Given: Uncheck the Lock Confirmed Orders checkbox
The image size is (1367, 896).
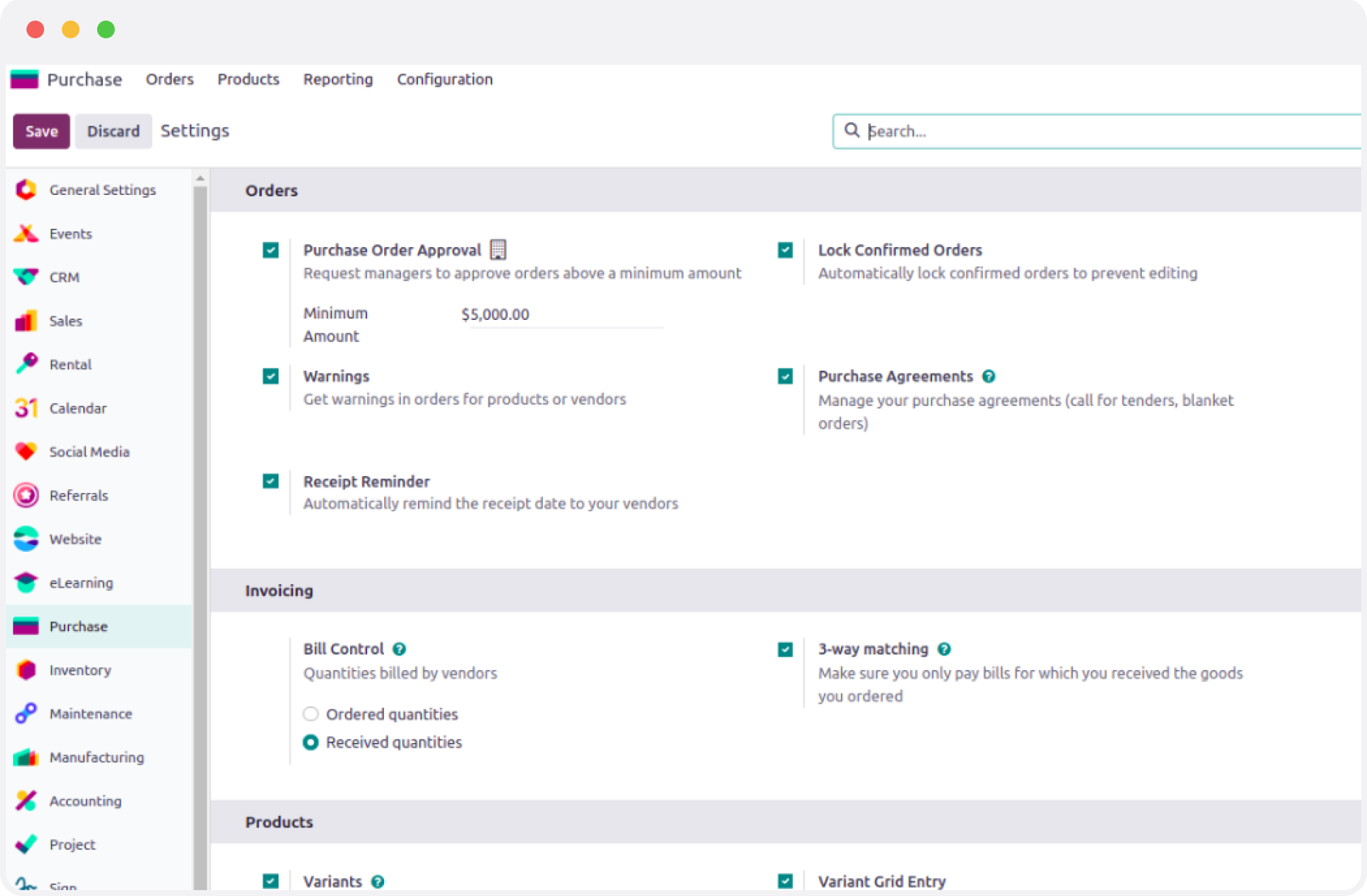Looking at the screenshot, I should tap(785, 250).
